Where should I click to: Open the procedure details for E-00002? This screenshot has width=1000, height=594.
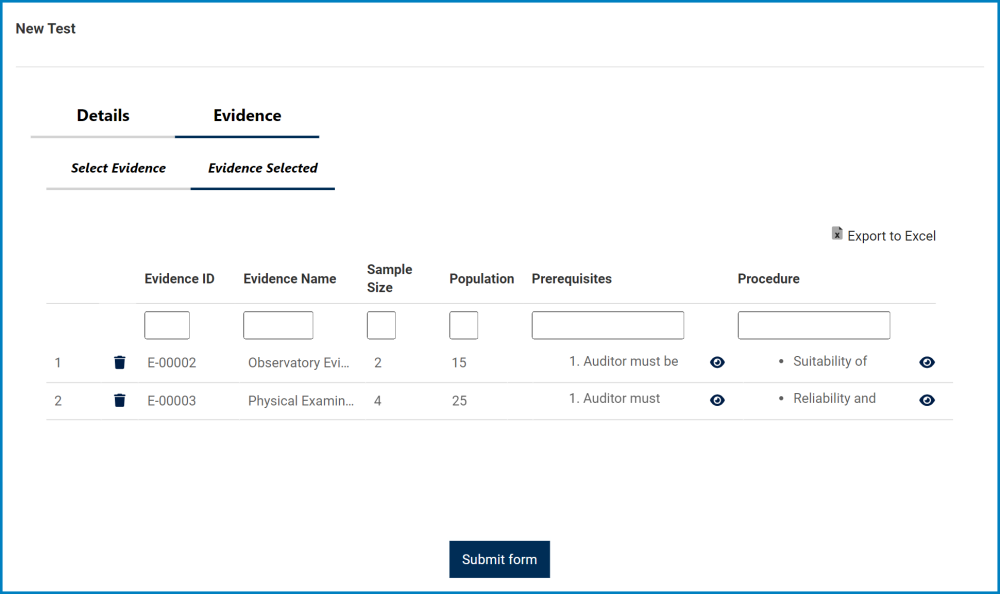point(926,362)
